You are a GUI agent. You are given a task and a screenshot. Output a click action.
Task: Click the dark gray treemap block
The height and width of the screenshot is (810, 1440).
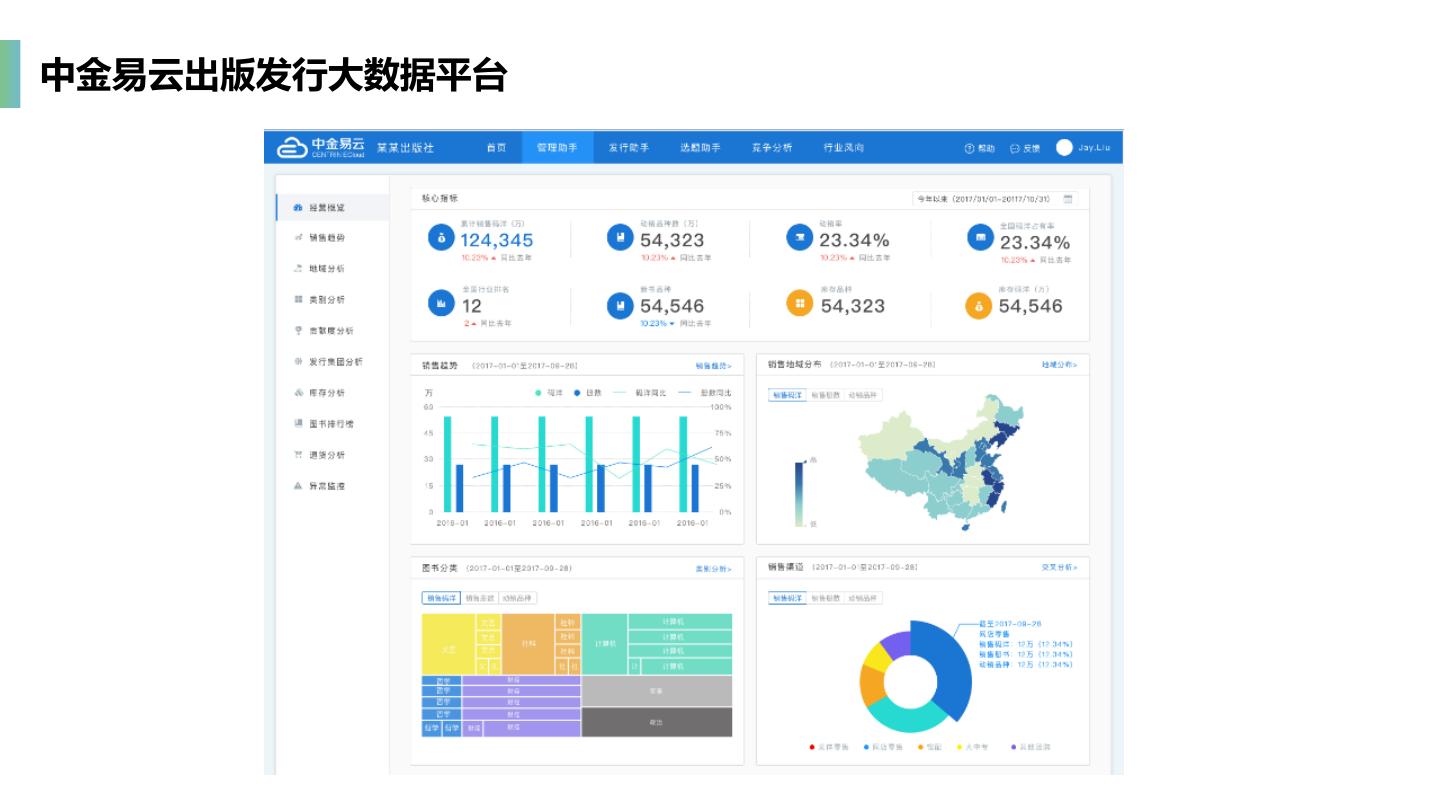point(656,722)
